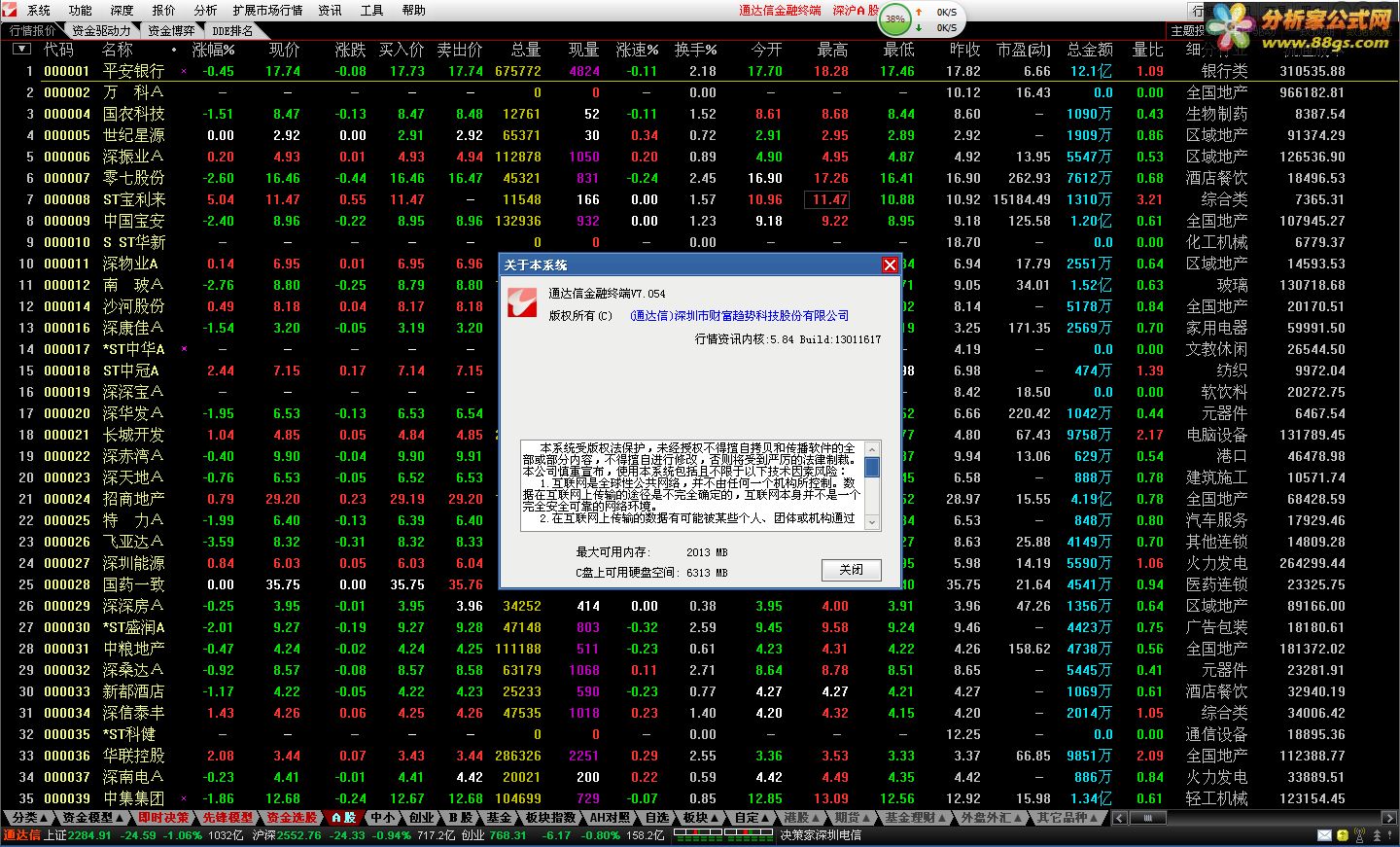Open the 报价 menu

164,10
